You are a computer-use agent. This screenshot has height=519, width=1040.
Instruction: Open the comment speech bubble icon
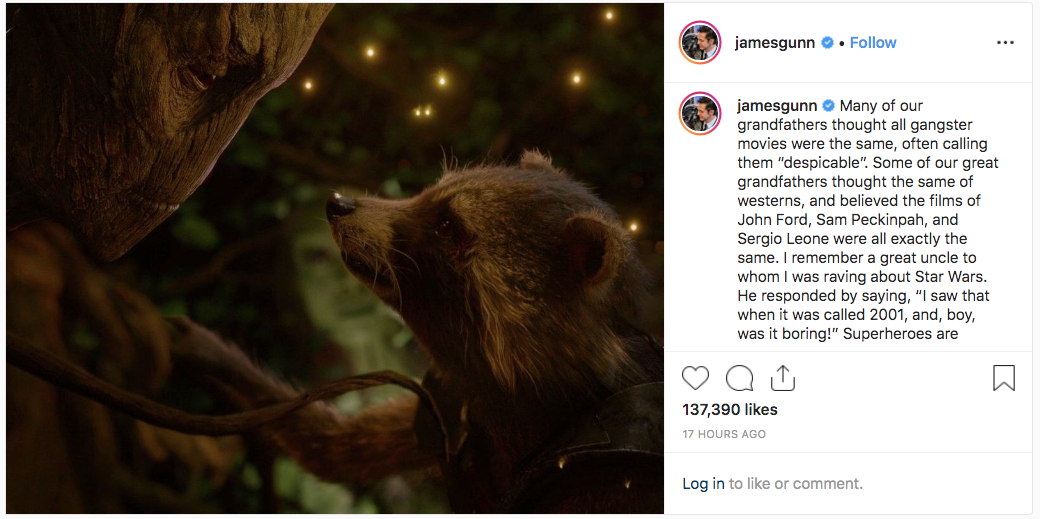(x=739, y=378)
